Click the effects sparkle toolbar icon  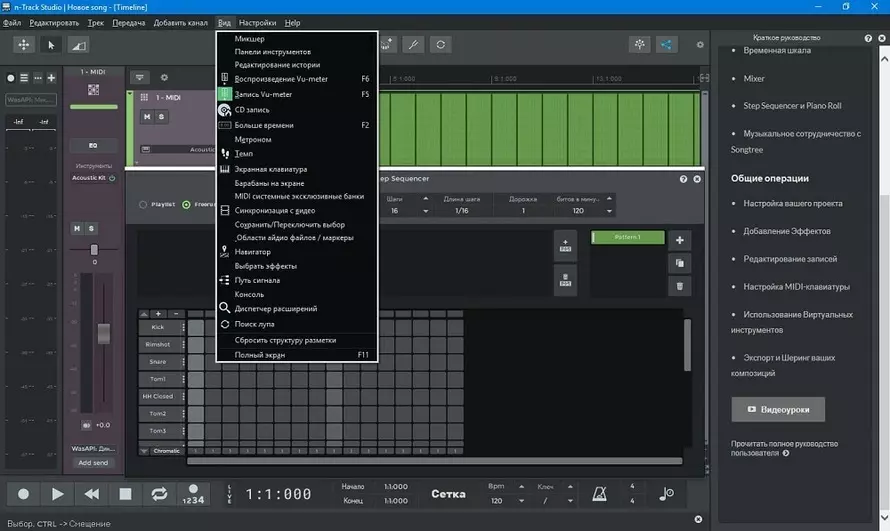coord(640,44)
